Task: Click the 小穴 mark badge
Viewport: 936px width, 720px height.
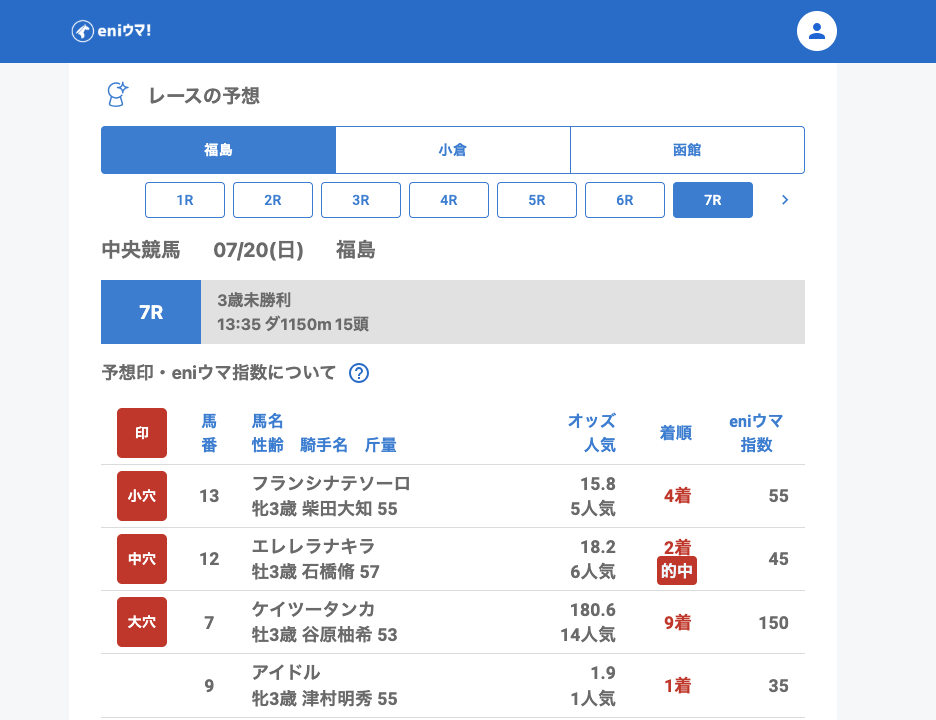Action: pos(142,496)
